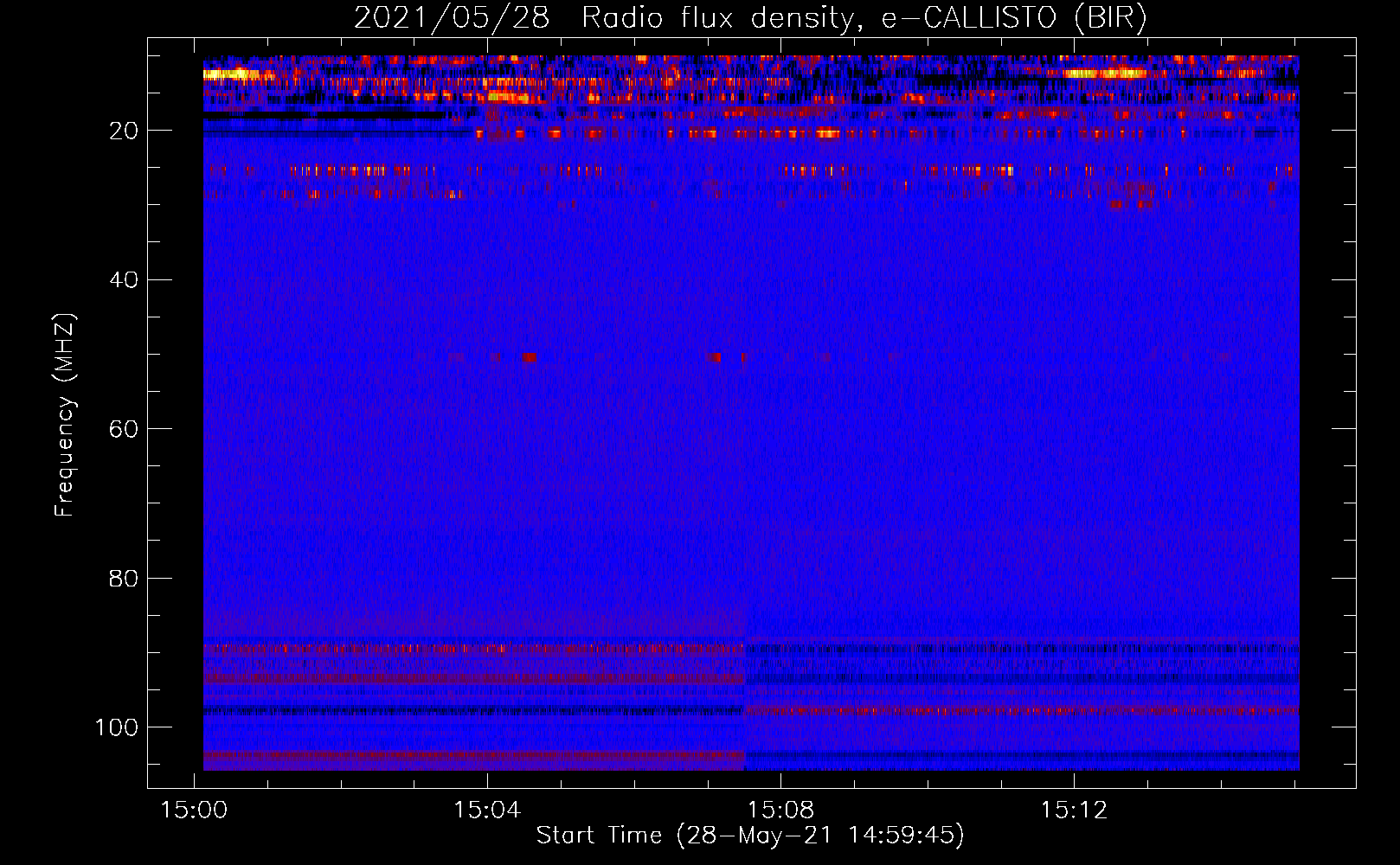
Task: Click the "40" frequency tick label
Action: pyautogui.click(x=124, y=279)
